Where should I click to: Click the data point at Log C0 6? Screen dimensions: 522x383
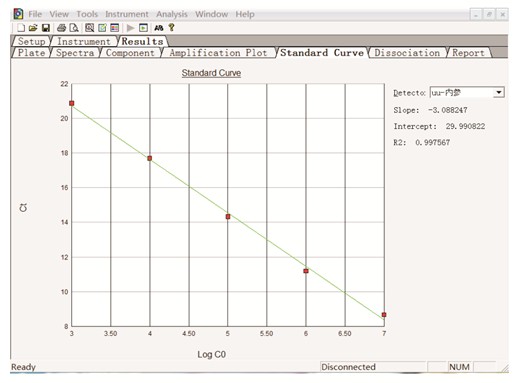(306, 271)
